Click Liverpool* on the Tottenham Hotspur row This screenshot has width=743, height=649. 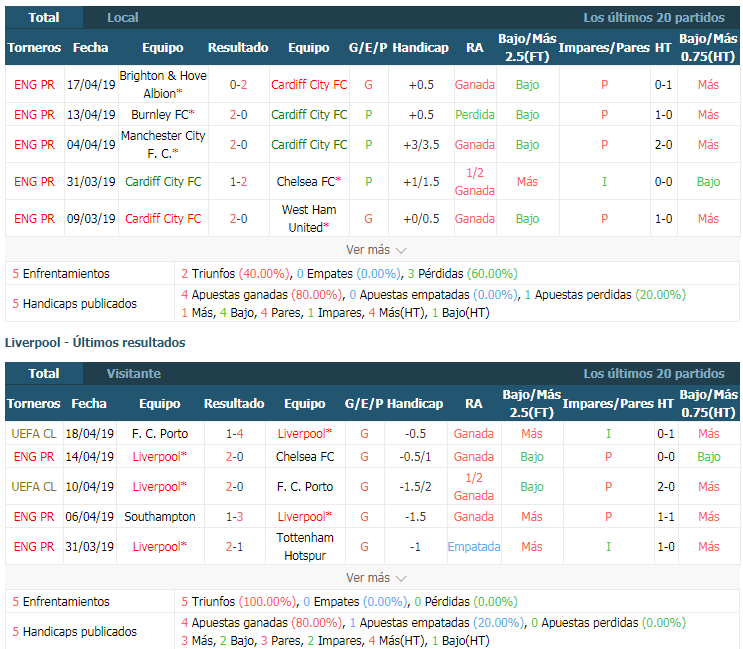pyautogui.click(x=160, y=546)
